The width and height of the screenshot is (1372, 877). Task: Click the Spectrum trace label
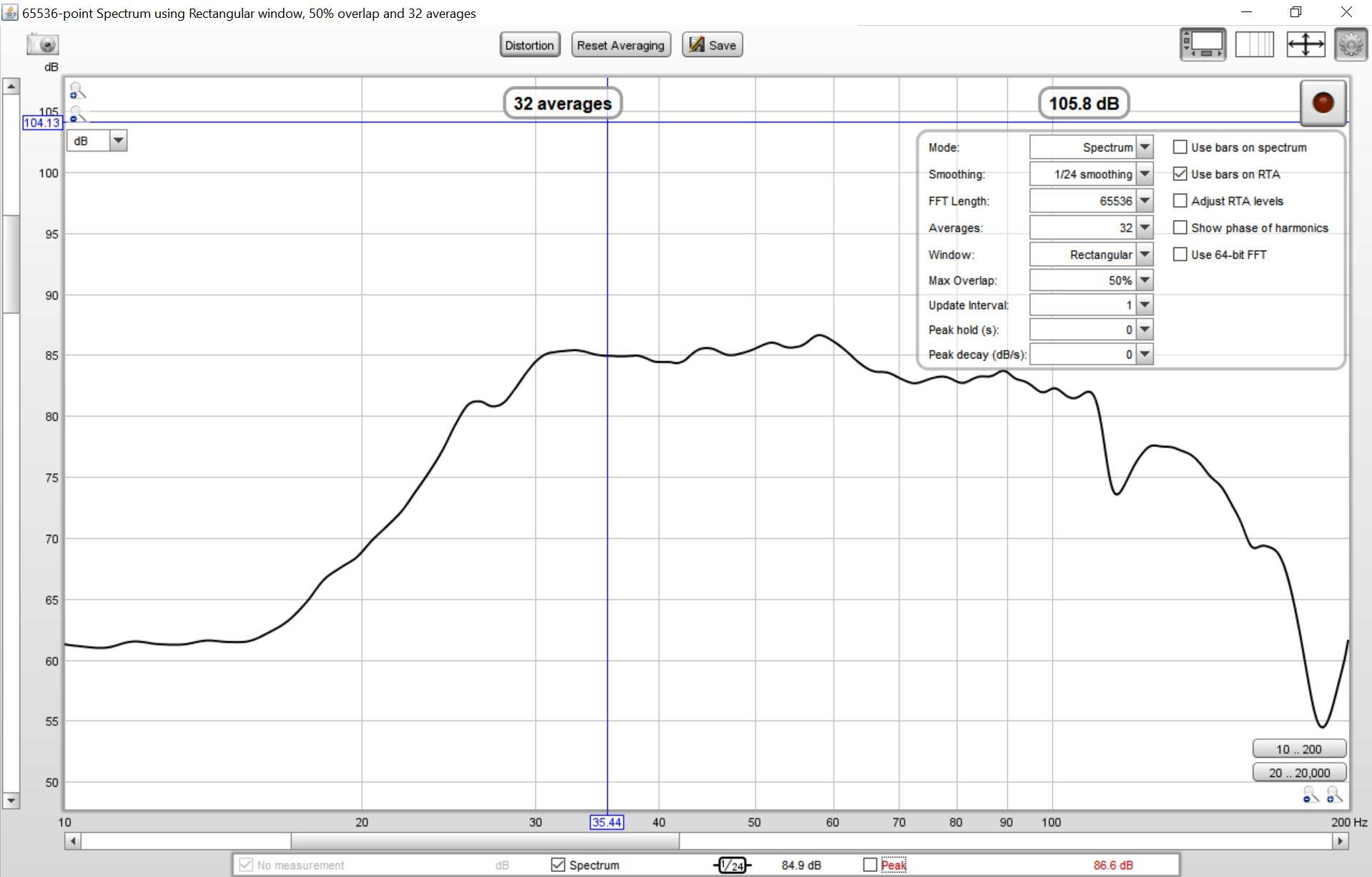[594, 866]
